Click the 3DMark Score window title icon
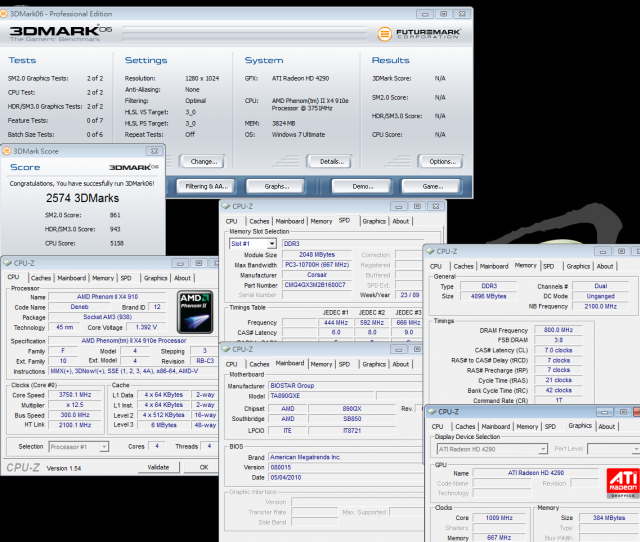This screenshot has height=542, width=640. tap(7, 151)
